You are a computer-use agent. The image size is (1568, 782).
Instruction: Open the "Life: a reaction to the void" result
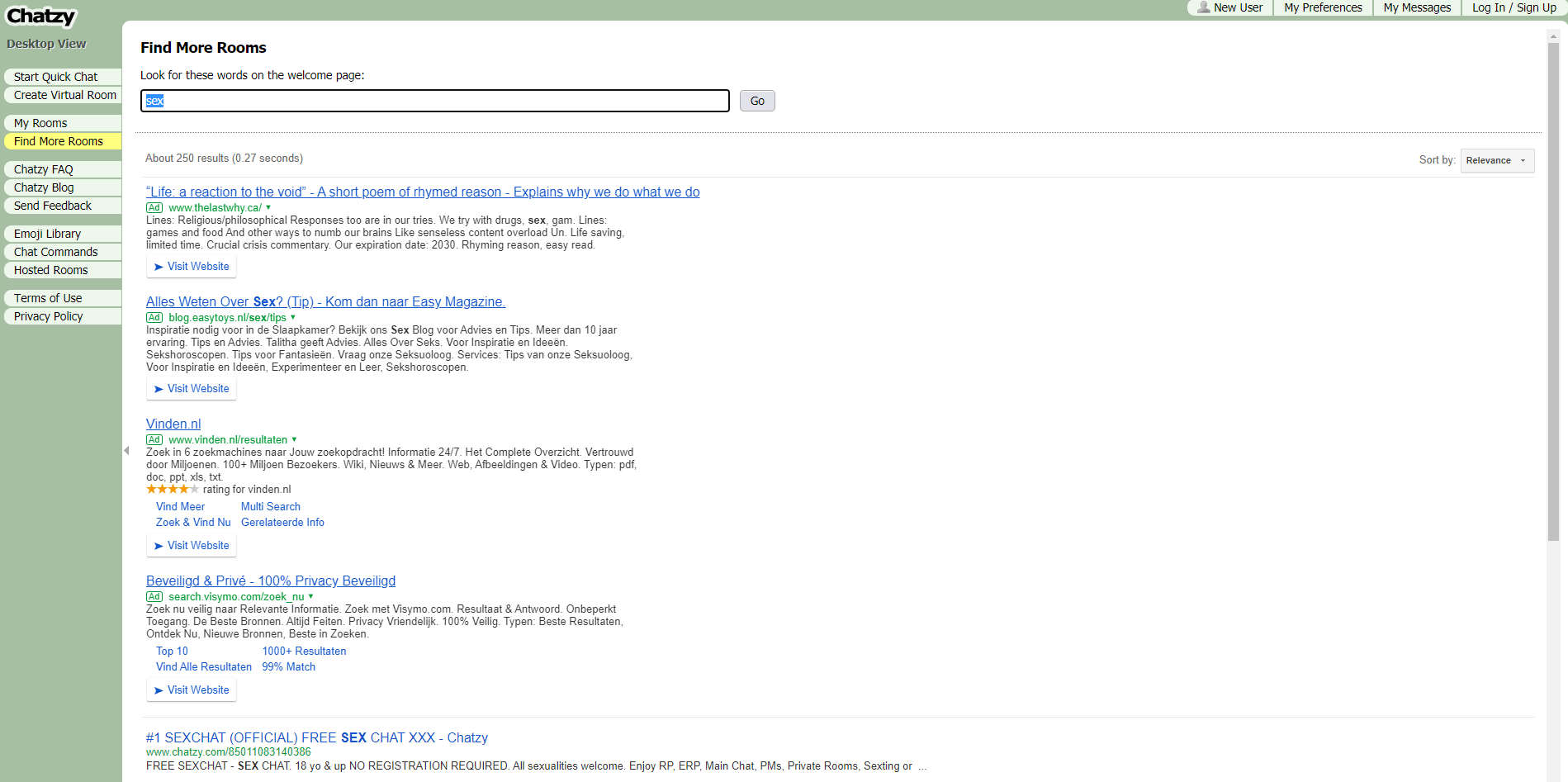(x=423, y=192)
